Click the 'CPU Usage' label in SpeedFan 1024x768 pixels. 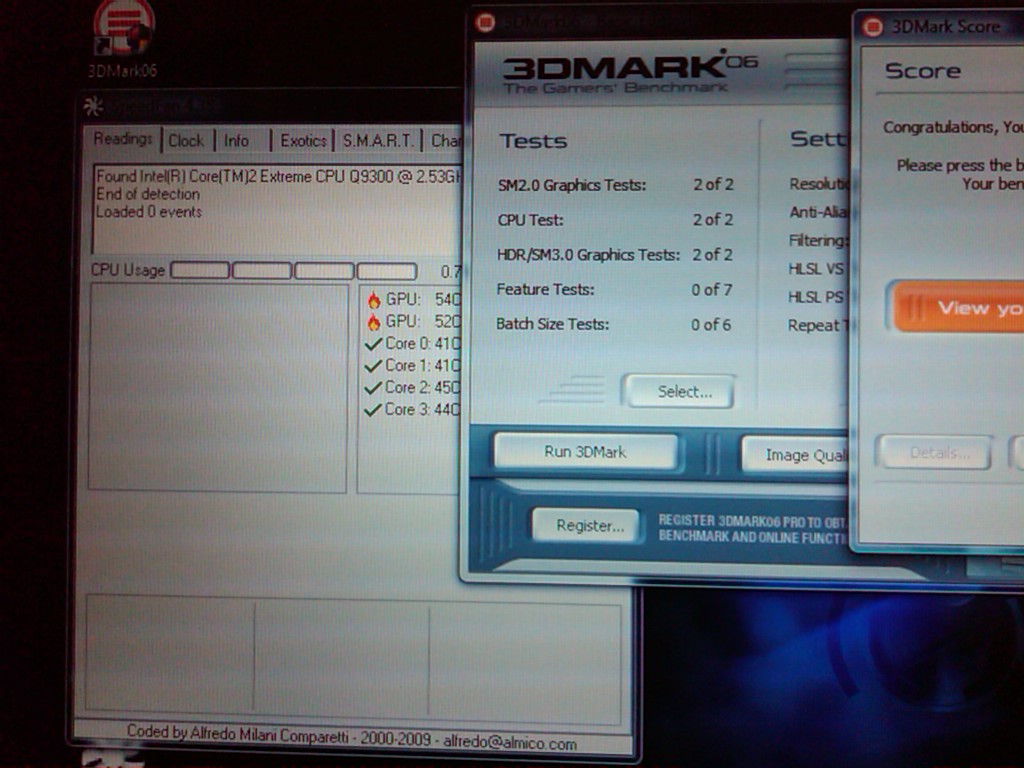click(128, 270)
